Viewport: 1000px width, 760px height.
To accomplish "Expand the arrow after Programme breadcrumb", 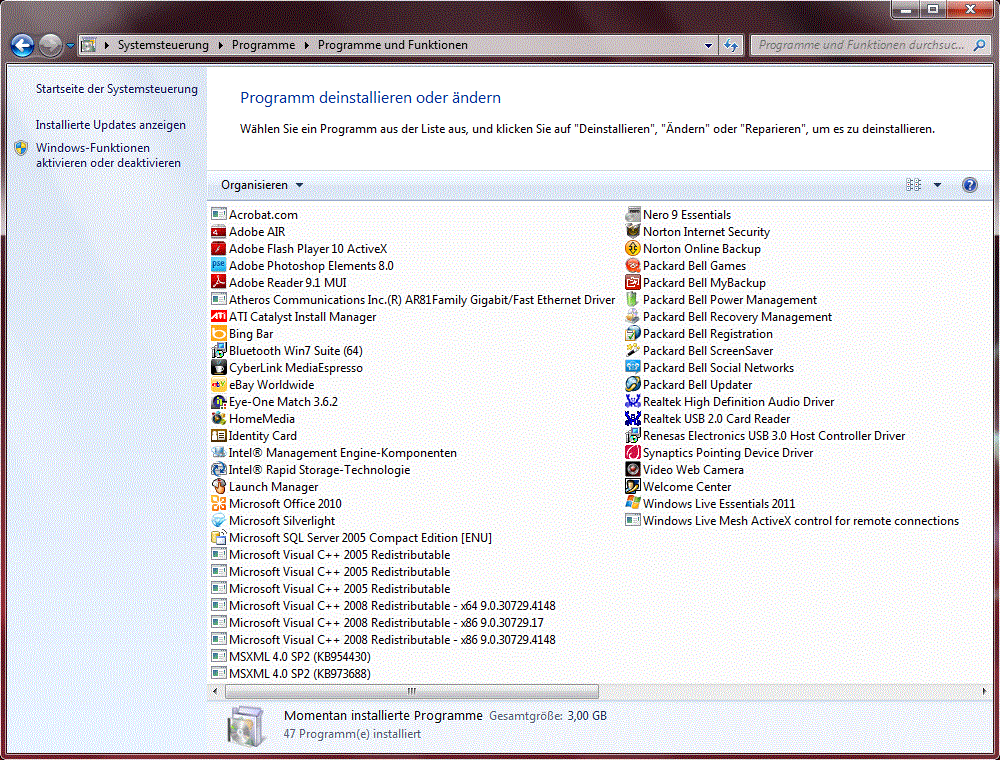I will click(307, 45).
